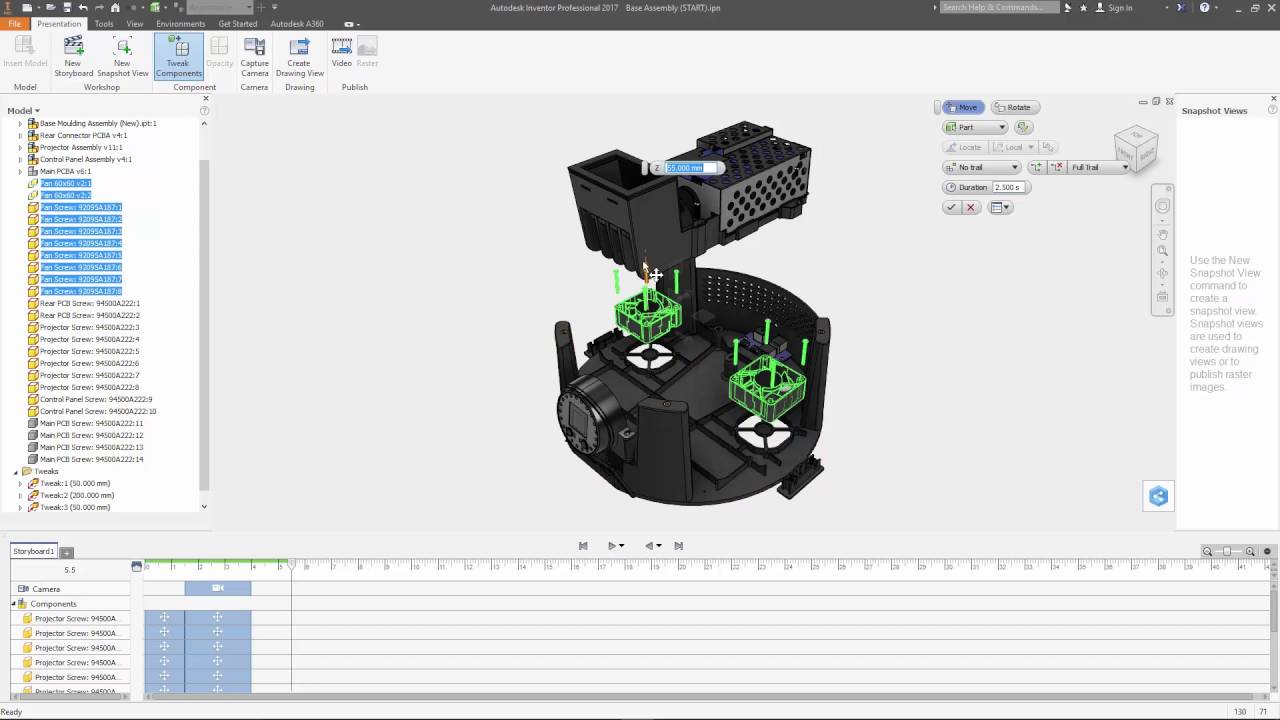The width and height of the screenshot is (1280, 720).
Task: Click the search binoculars icon in the title bar
Action: point(1068,8)
